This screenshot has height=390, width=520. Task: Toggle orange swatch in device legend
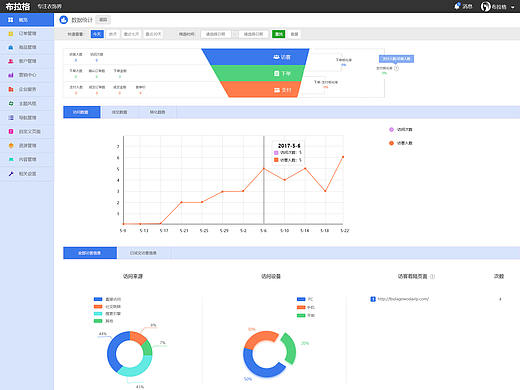301,307
